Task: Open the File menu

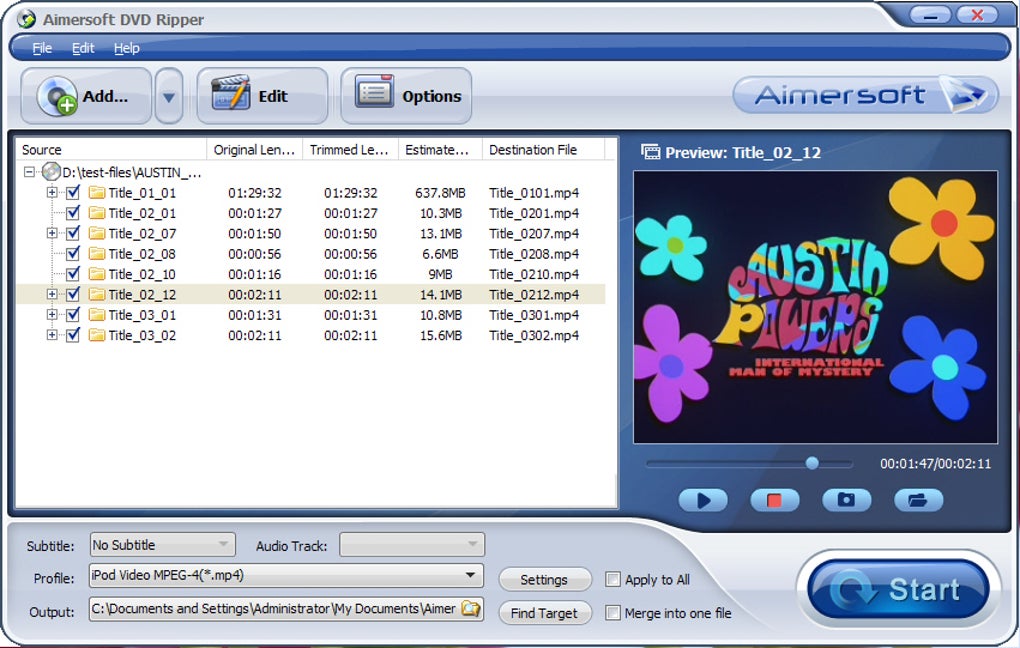Action: coord(42,48)
